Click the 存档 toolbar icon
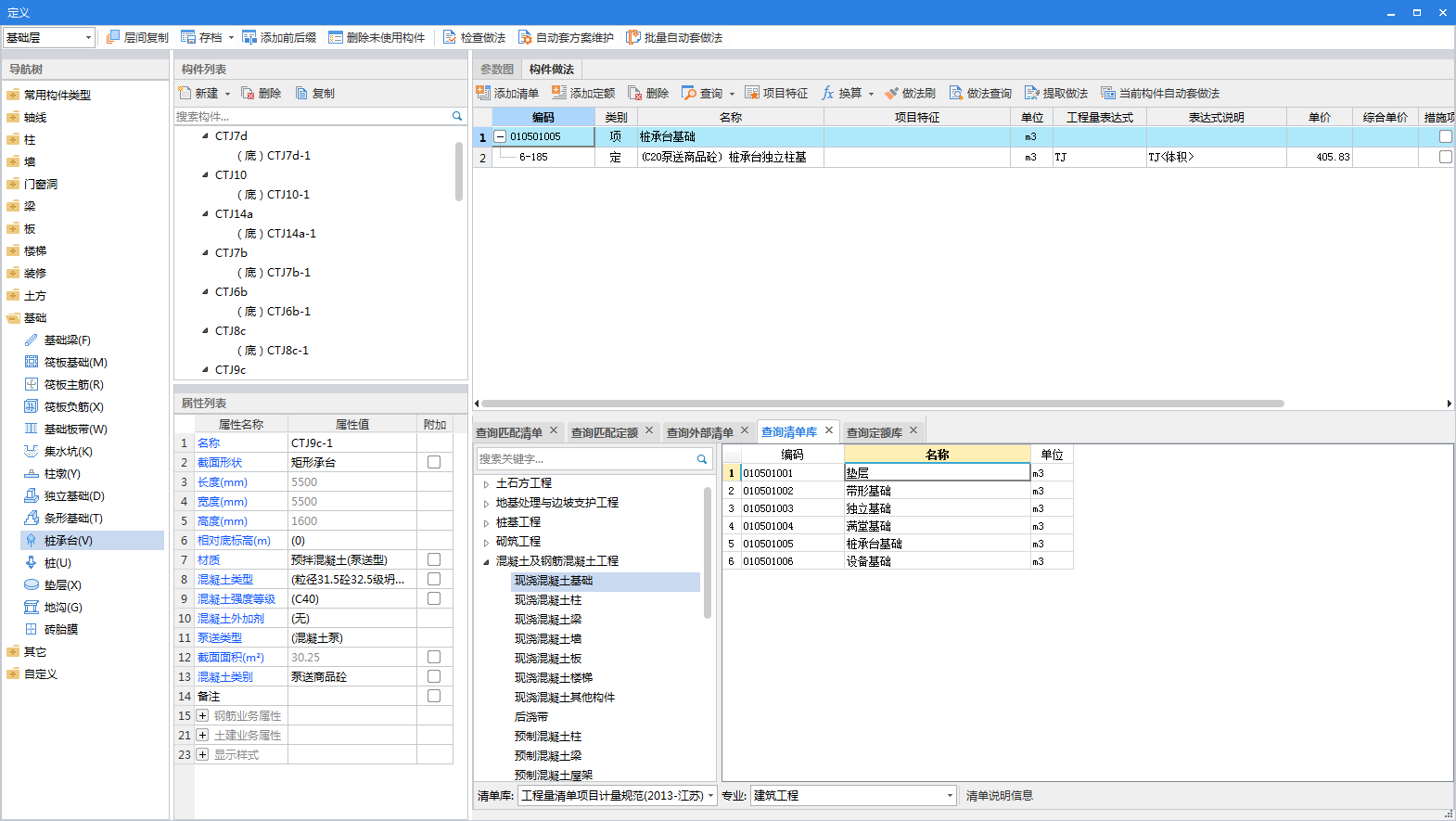Image resolution: width=1456 pixels, height=821 pixels. 188,37
